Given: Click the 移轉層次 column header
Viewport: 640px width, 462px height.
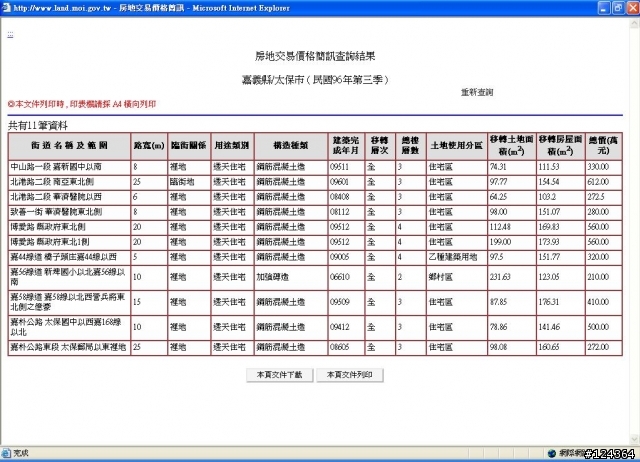Looking at the screenshot, I should tap(380, 146).
